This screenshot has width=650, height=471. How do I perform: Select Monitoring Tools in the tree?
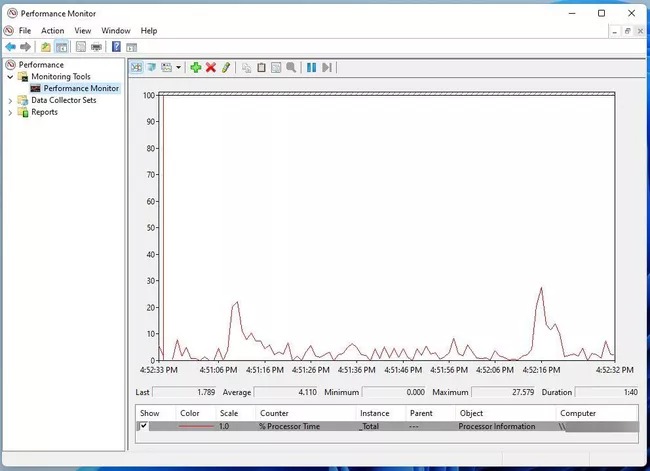point(61,76)
